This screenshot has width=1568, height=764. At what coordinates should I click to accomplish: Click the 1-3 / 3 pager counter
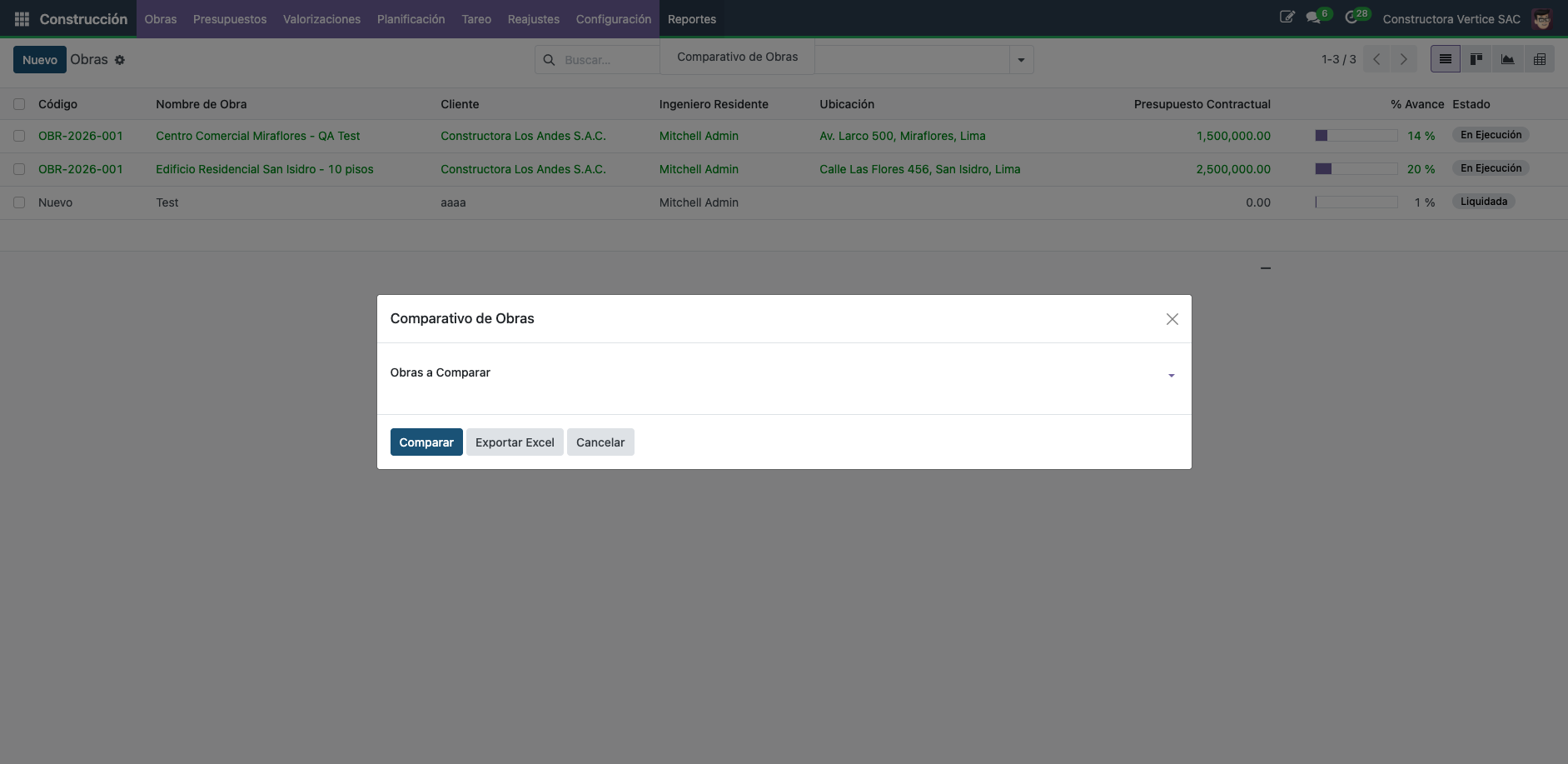(x=1338, y=59)
